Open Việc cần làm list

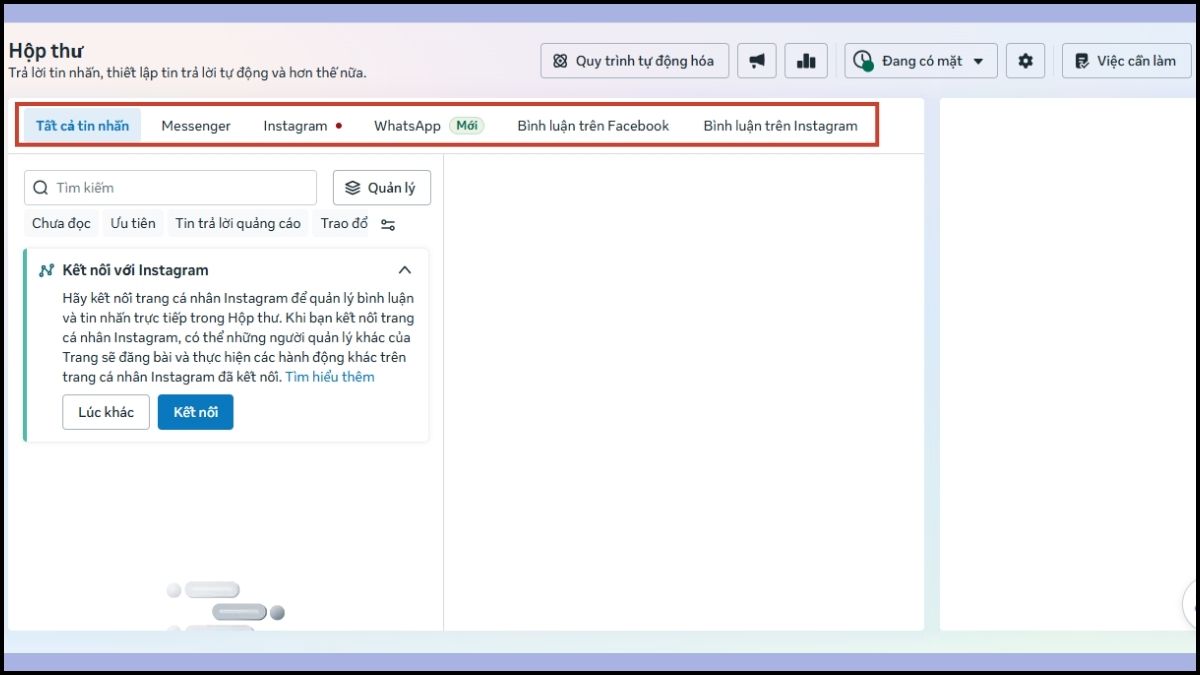click(1126, 61)
